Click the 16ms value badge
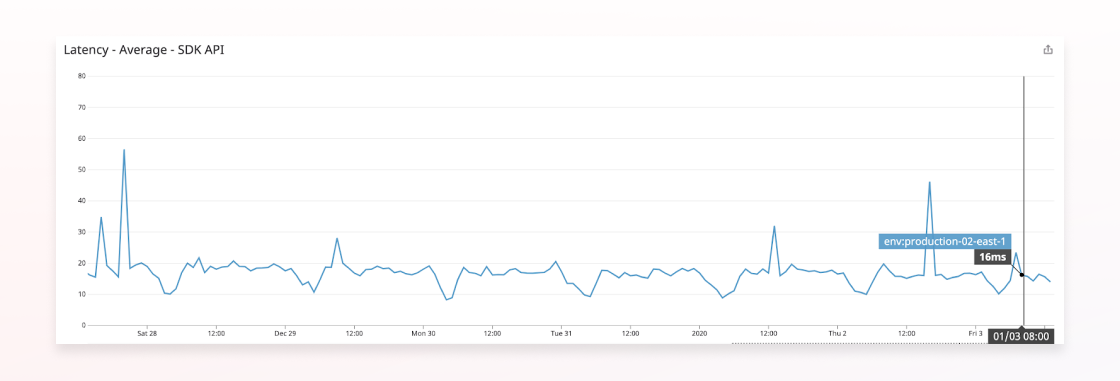1120x381 pixels. 992,257
